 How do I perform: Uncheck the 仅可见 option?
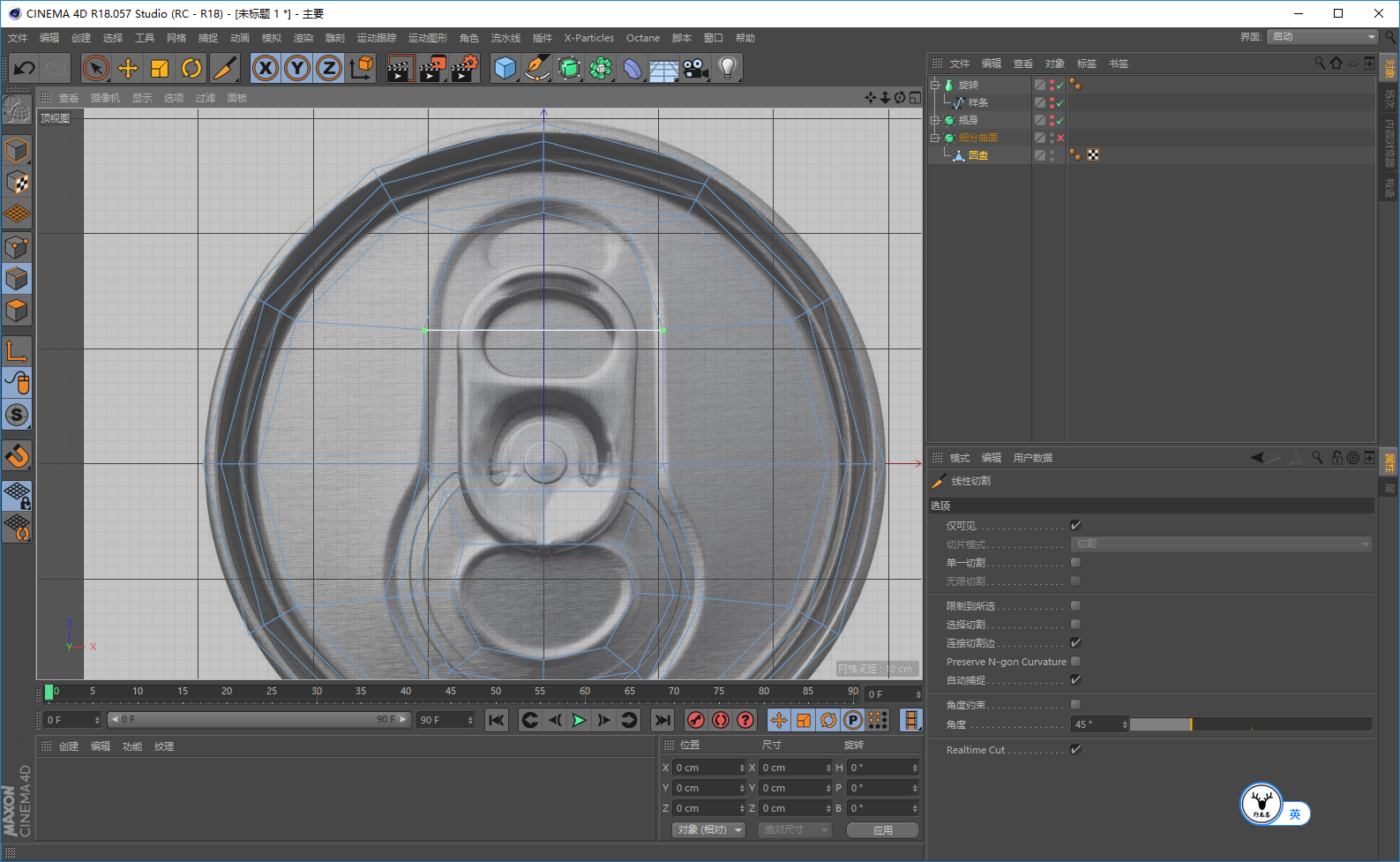1075,526
